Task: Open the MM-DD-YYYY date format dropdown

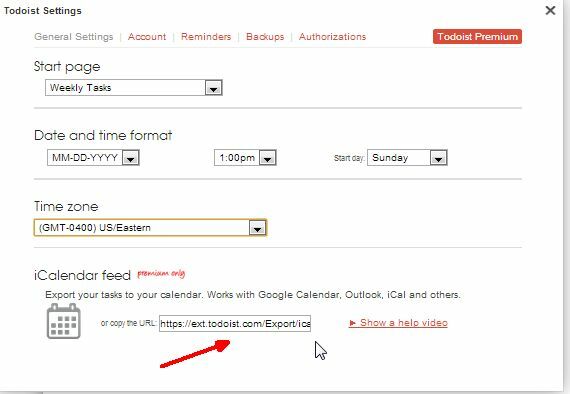Action: click(93, 158)
